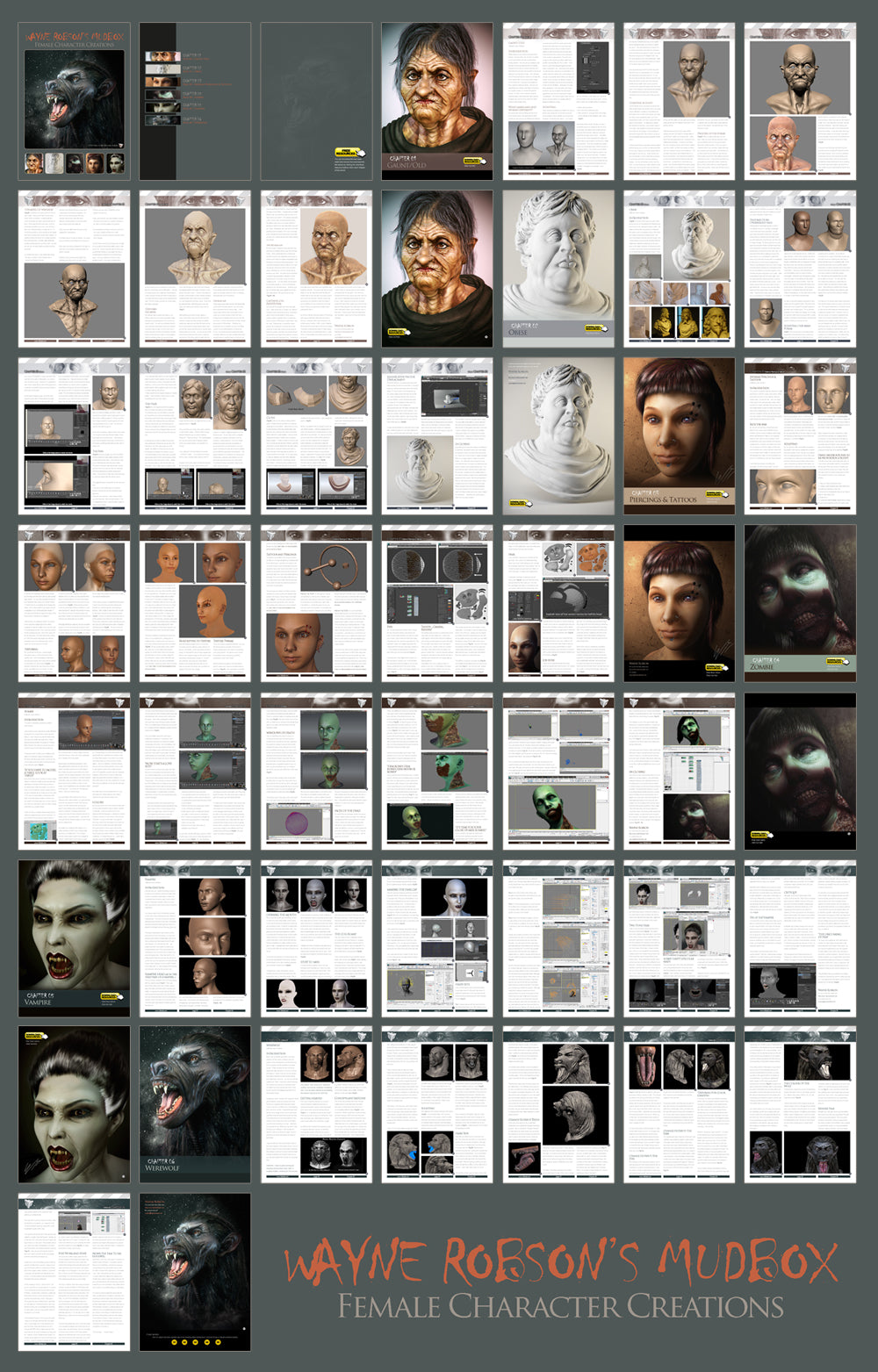Click the old woman thumbnail at the bottom of the cover
The height and width of the screenshot is (1372, 878).
pos(33,162)
